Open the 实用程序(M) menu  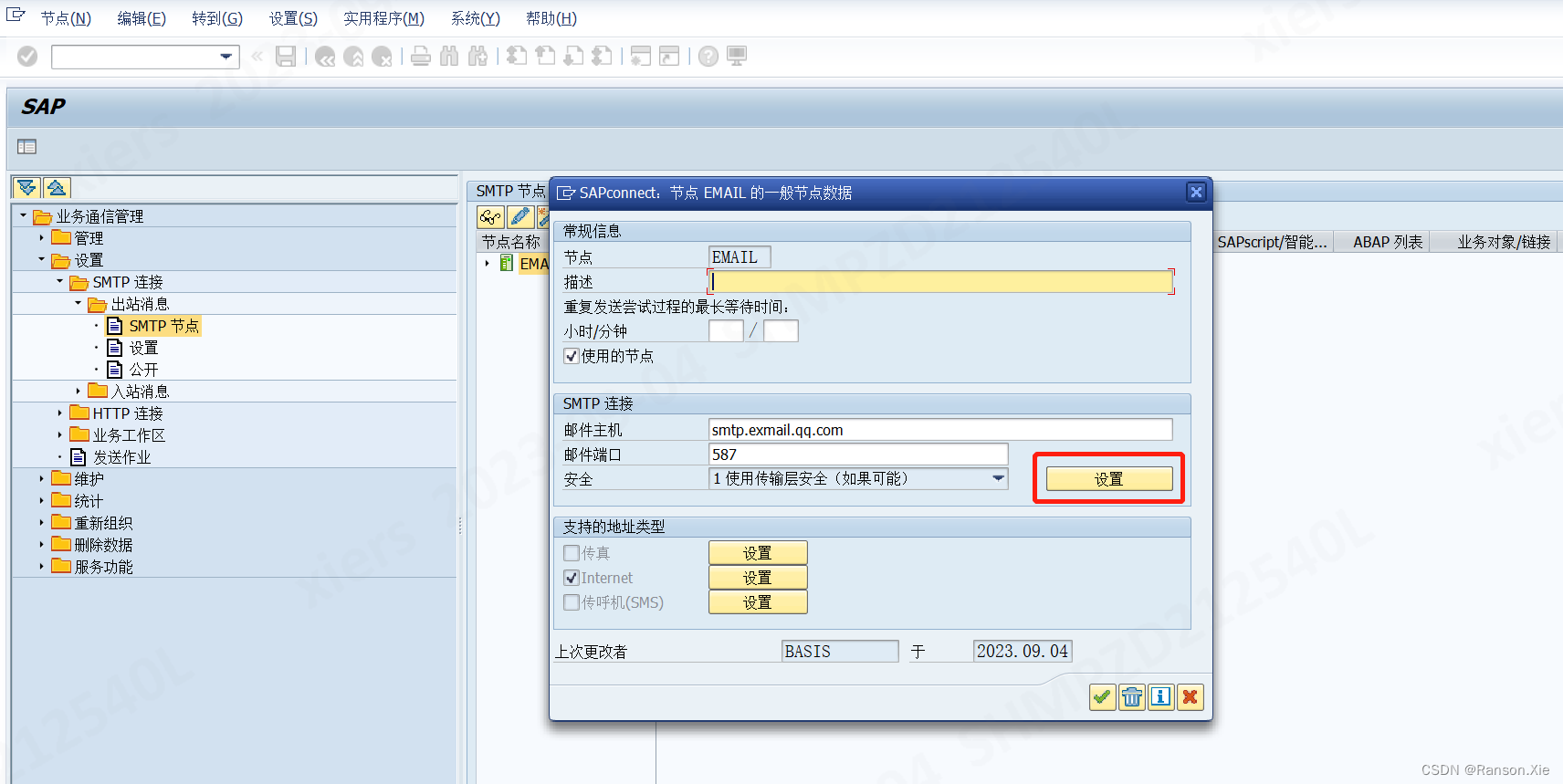tap(383, 18)
